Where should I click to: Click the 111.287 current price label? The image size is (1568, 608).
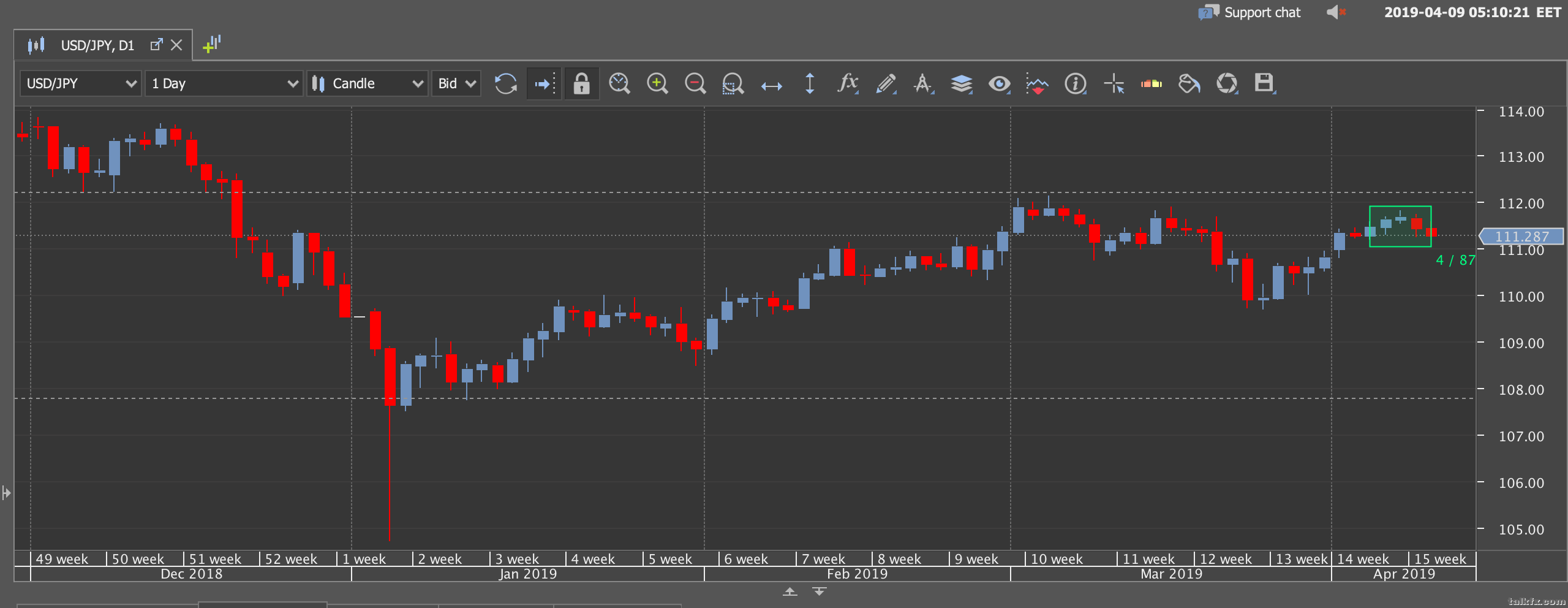[x=1521, y=236]
